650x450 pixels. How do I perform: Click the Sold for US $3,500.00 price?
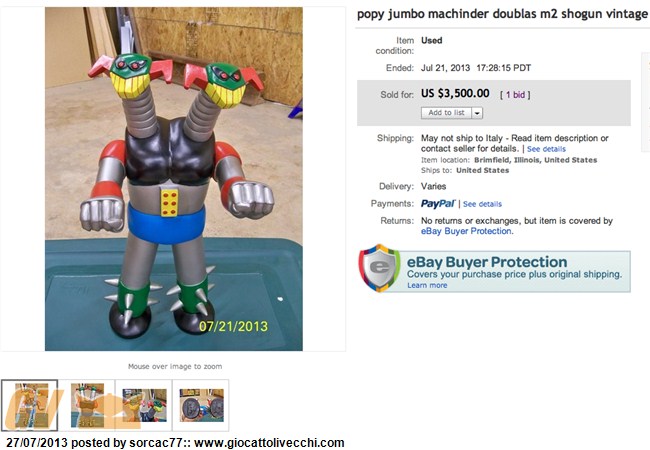455,93
